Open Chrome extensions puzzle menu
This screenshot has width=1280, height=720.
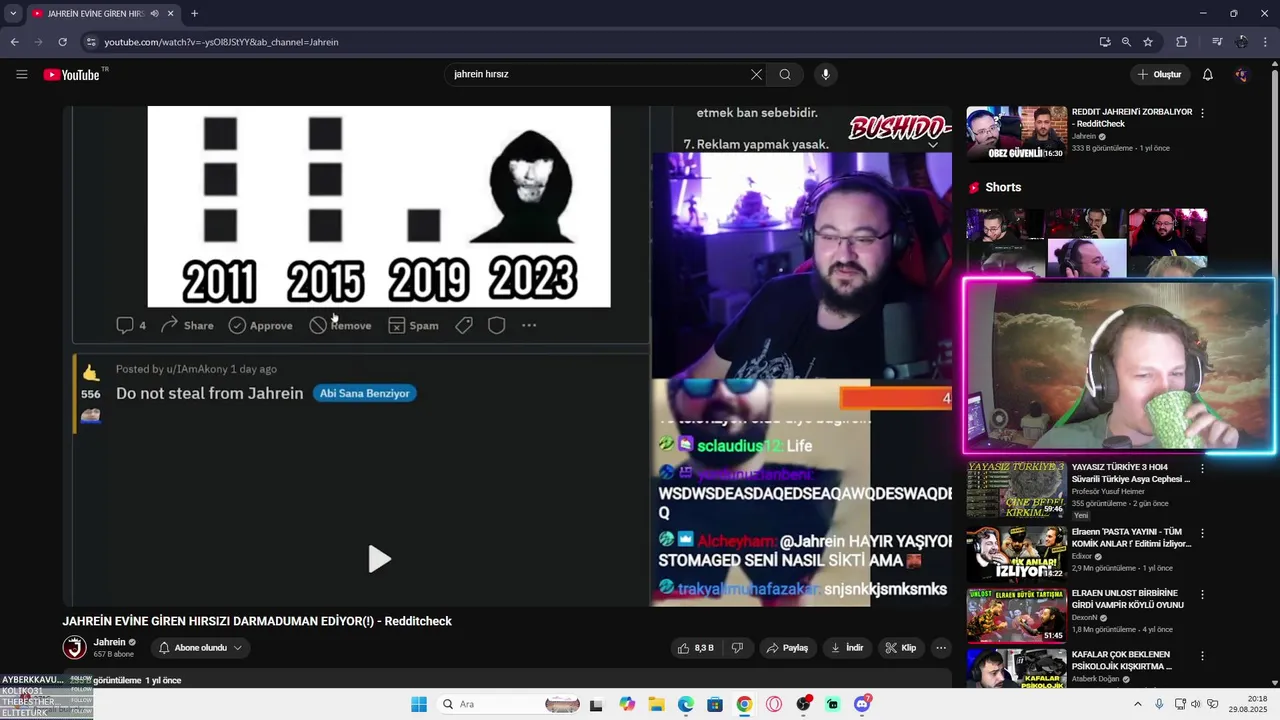click(x=1182, y=42)
